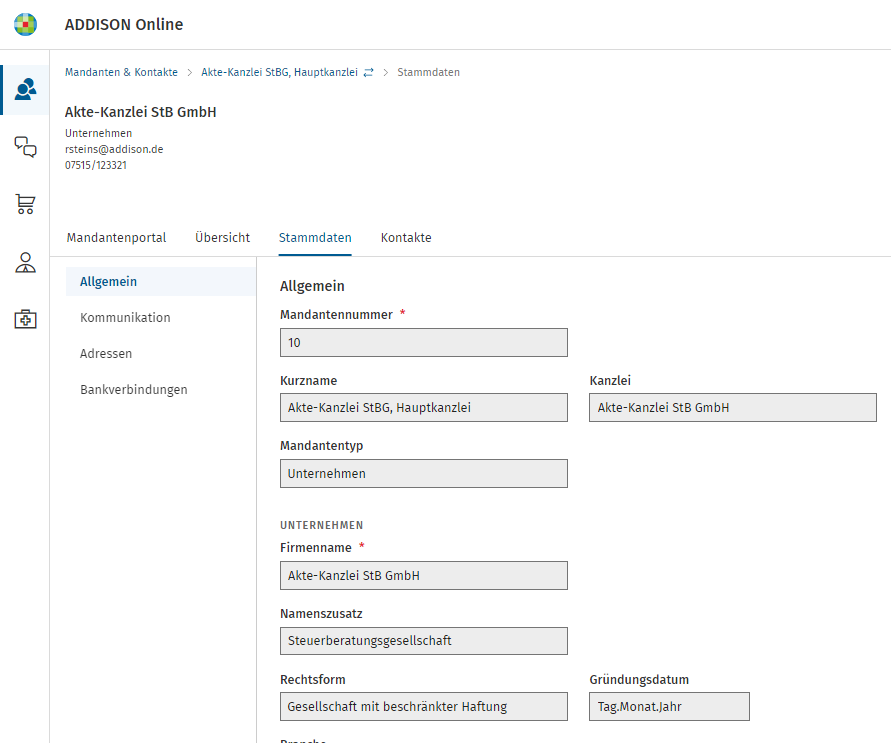Open the person profile sidebar icon

point(25,262)
